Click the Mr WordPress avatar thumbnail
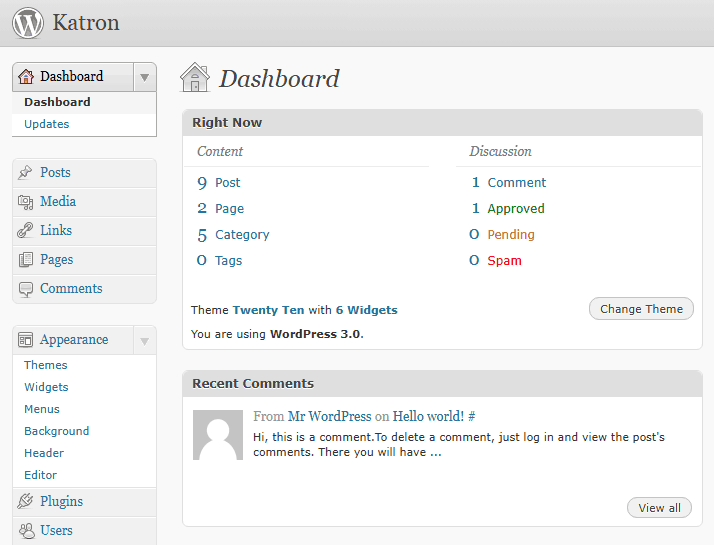 (x=218, y=435)
